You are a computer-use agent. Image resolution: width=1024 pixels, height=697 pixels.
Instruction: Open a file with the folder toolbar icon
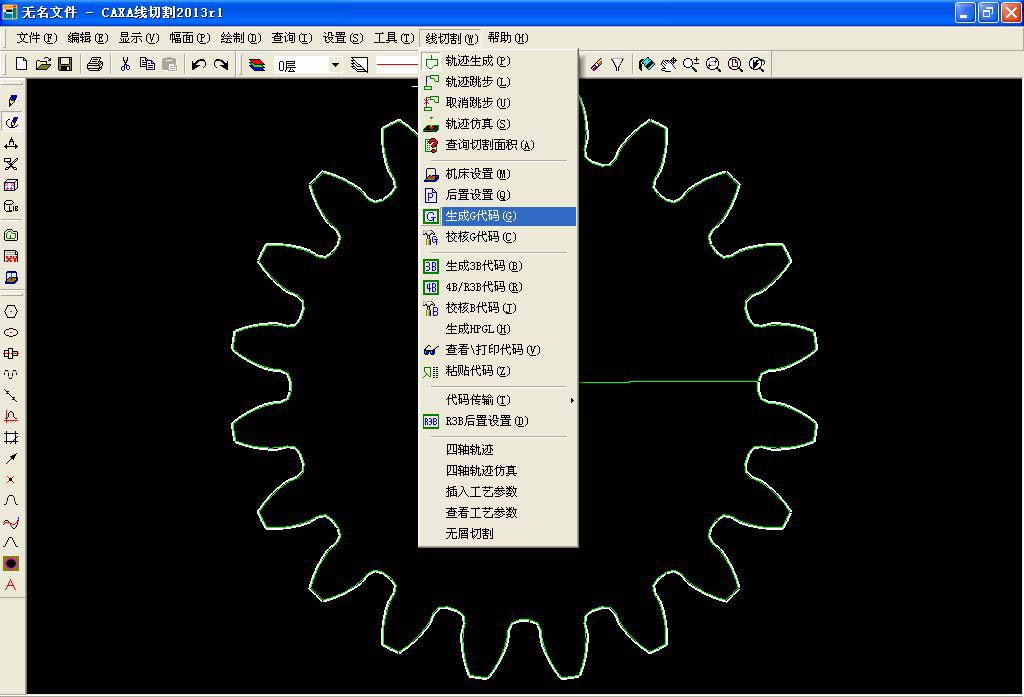pyautogui.click(x=41, y=64)
